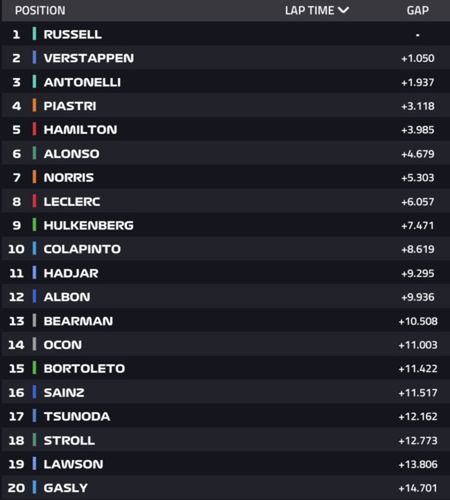Select the POSITION column header
450x500 pixels.
(40, 11)
